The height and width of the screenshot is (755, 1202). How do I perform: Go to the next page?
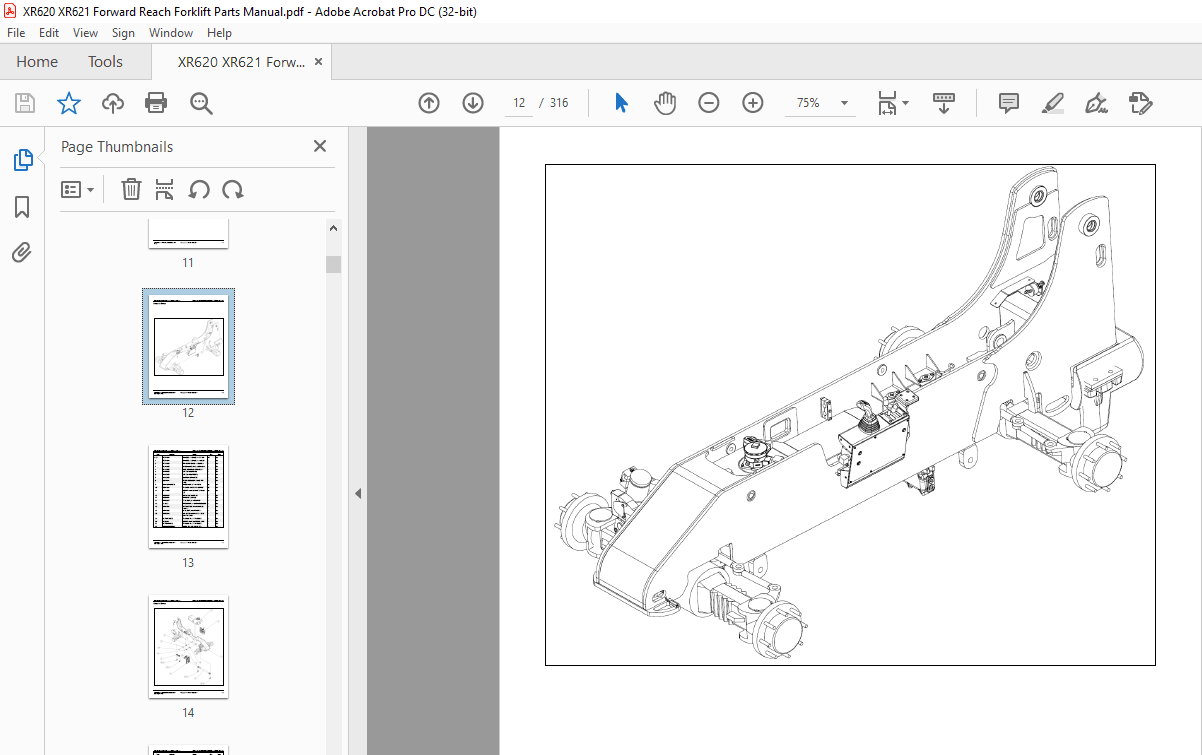472,102
